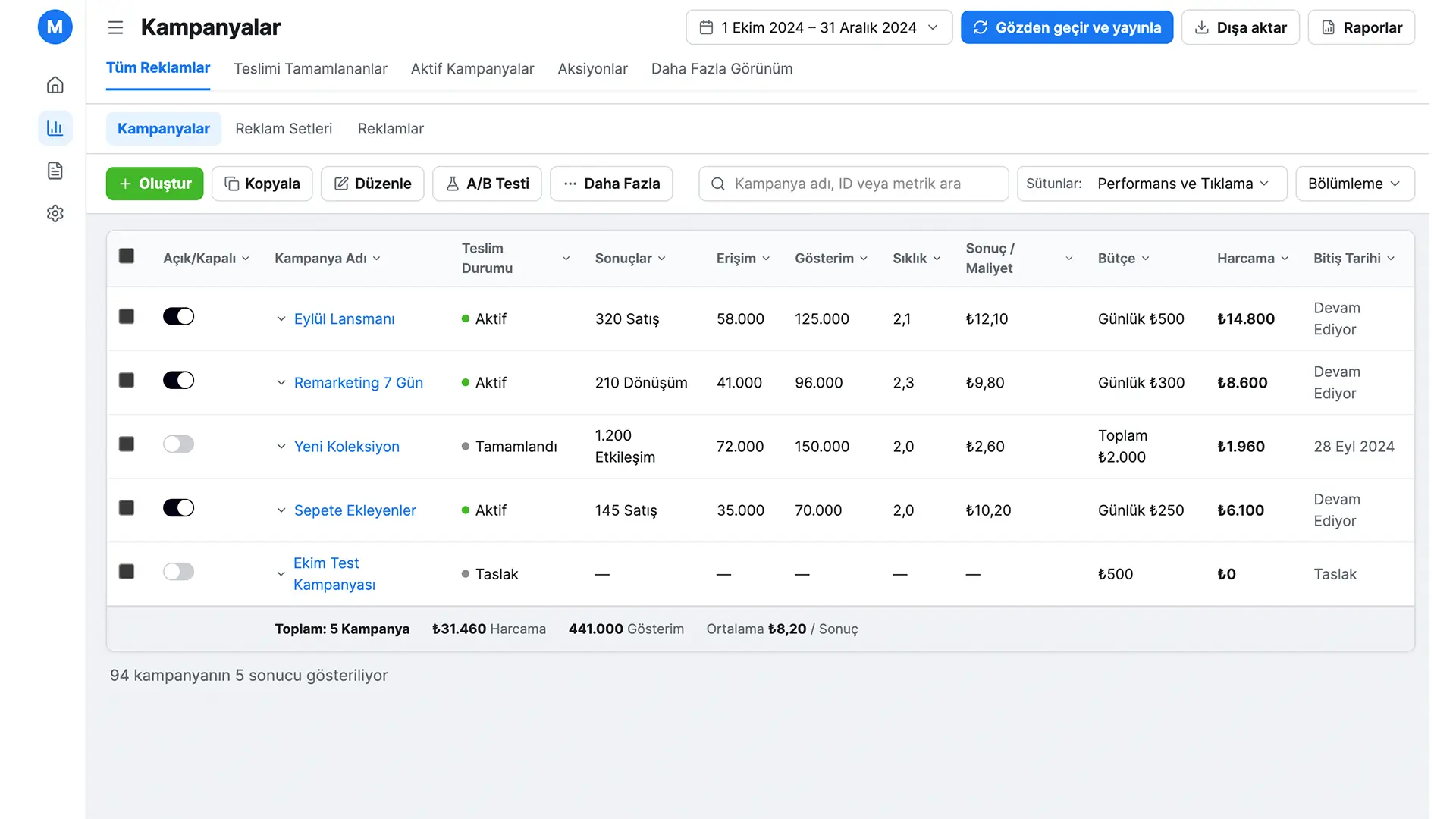Image resolution: width=1456 pixels, height=819 pixels.
Task: Click the campaign search input field
Action: (x=853, y=184)
